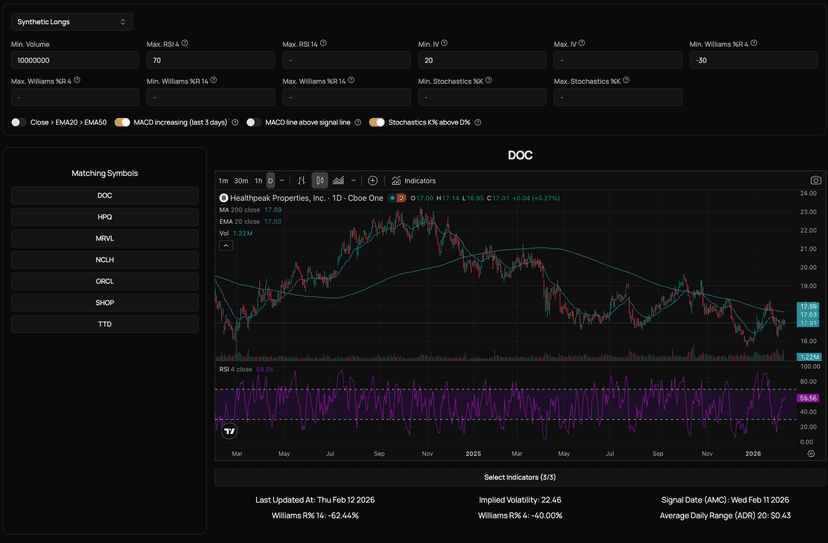
Task: Click the Compare or Add Symbol plus icon
Action: pos(373,181)
